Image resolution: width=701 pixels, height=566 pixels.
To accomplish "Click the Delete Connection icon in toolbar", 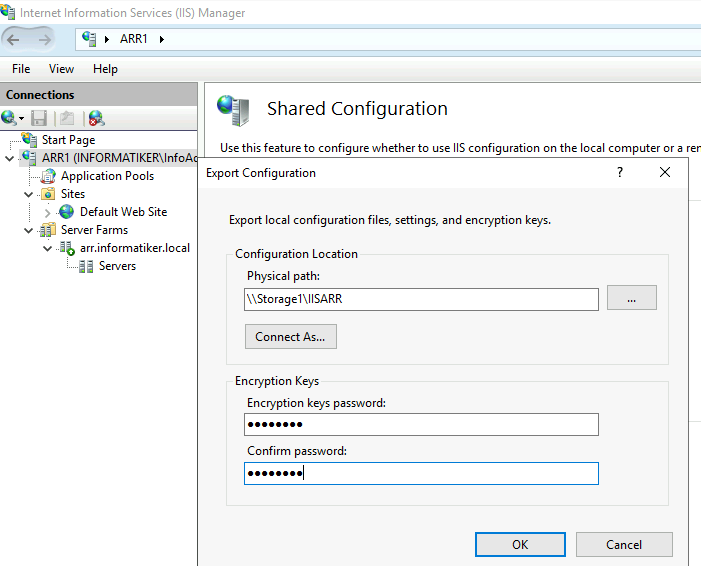I will pyautogui.click(x=97, y=118).
